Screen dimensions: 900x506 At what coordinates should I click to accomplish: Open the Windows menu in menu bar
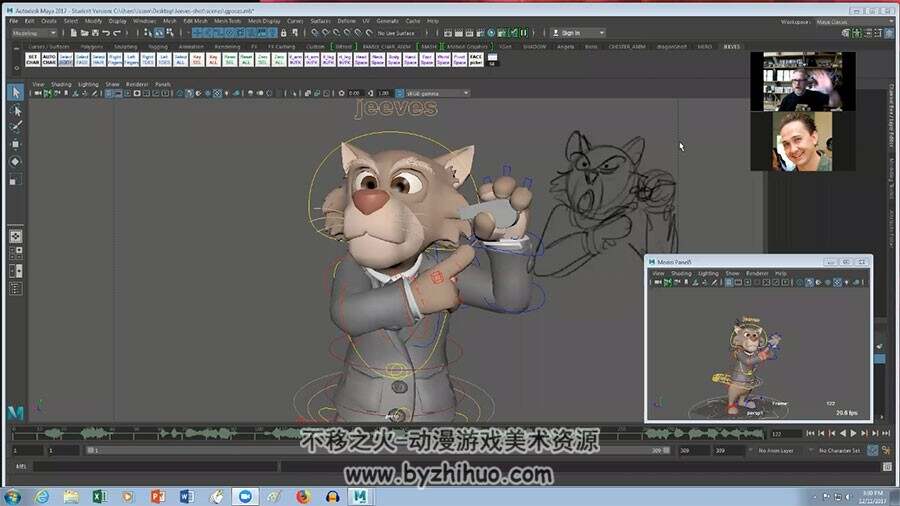(x=144, y=21)
